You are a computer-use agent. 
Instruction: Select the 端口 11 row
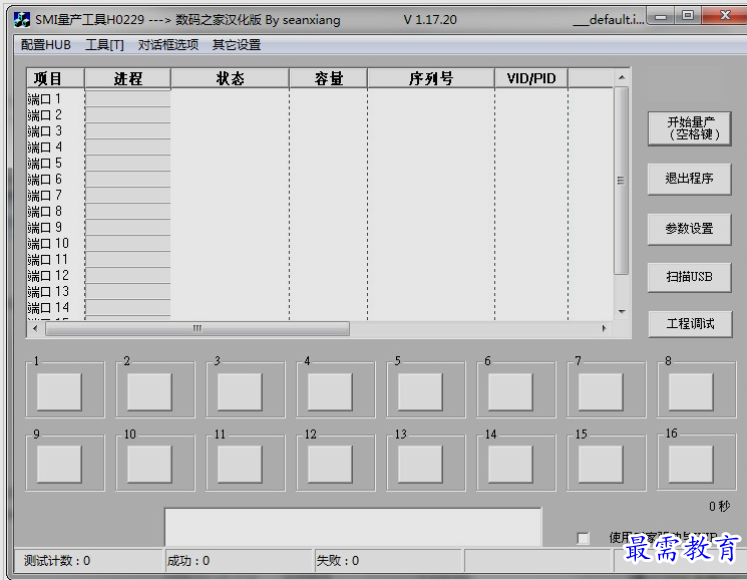click(320, 260)
